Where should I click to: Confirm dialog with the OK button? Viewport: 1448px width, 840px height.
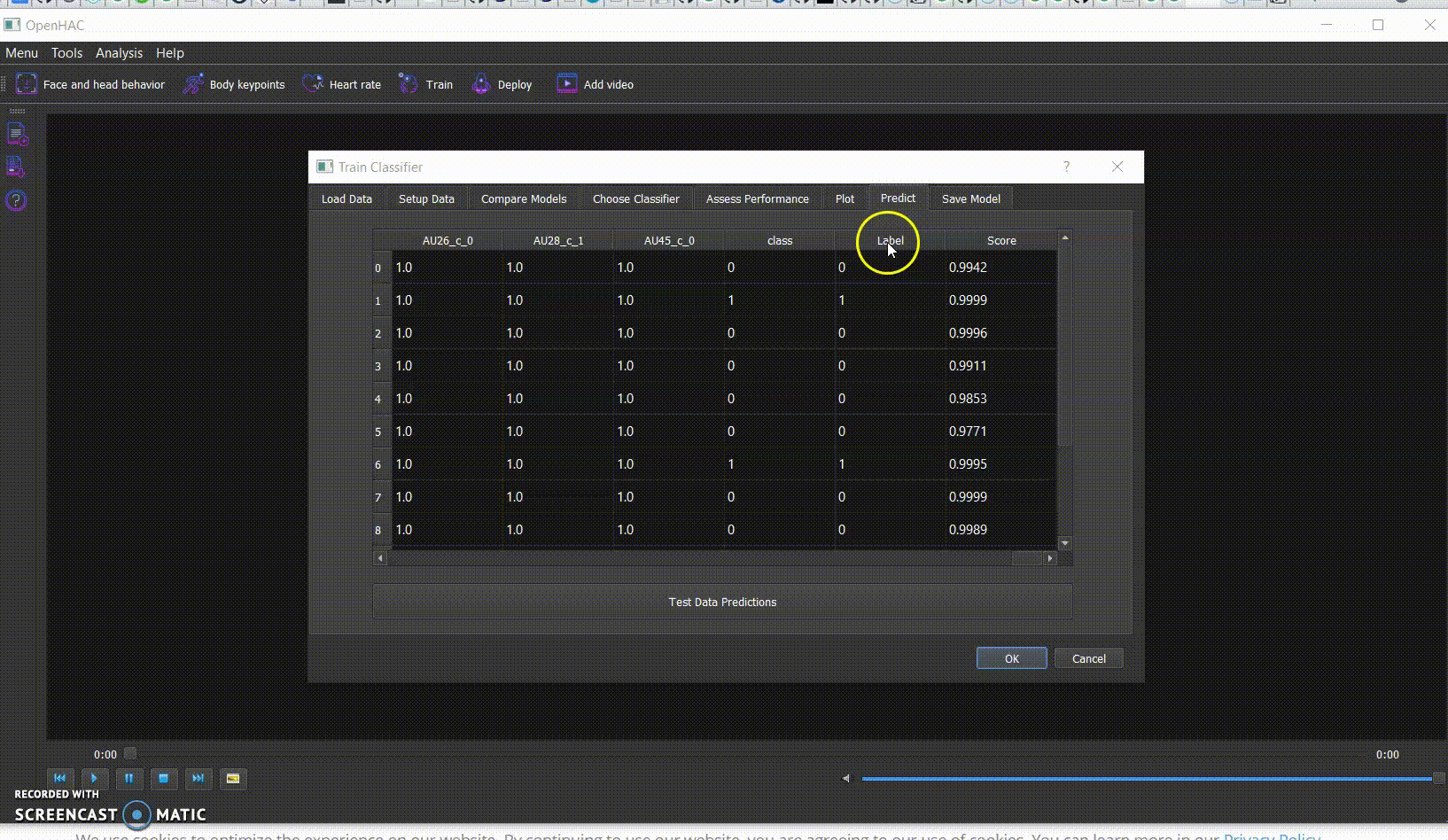click(x=1011, y=658)
